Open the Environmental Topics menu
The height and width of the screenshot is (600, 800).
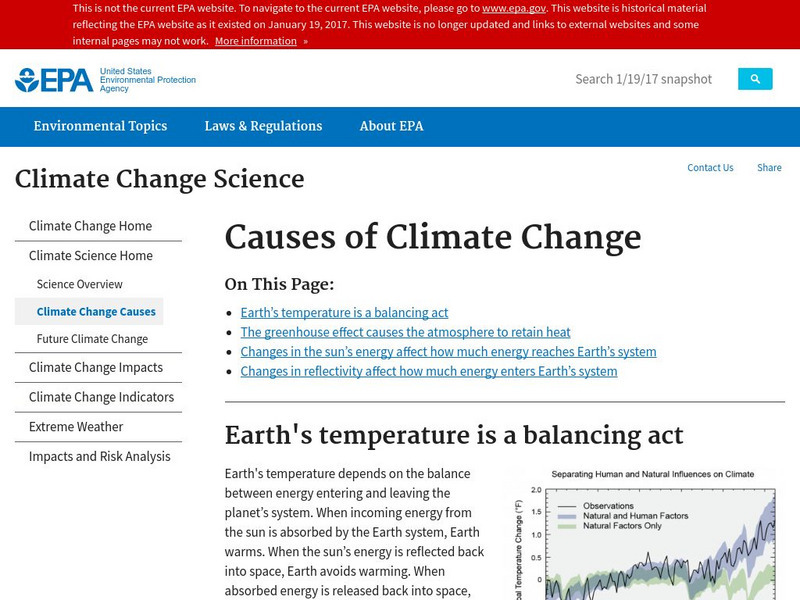100,126
